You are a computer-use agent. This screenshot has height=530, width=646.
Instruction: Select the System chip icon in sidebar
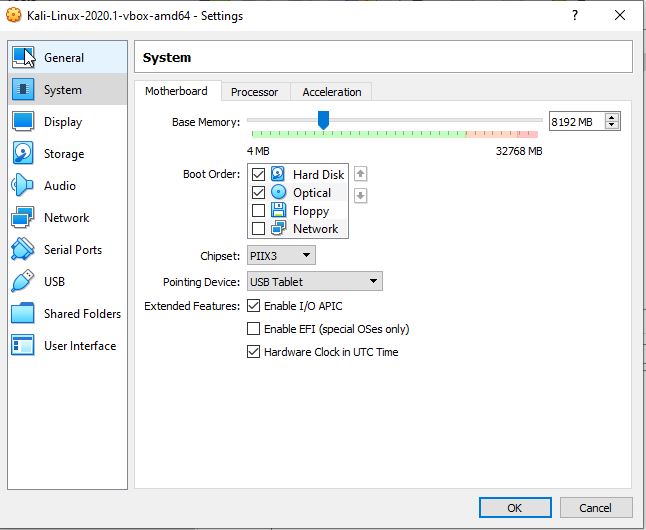pos(23,89)
